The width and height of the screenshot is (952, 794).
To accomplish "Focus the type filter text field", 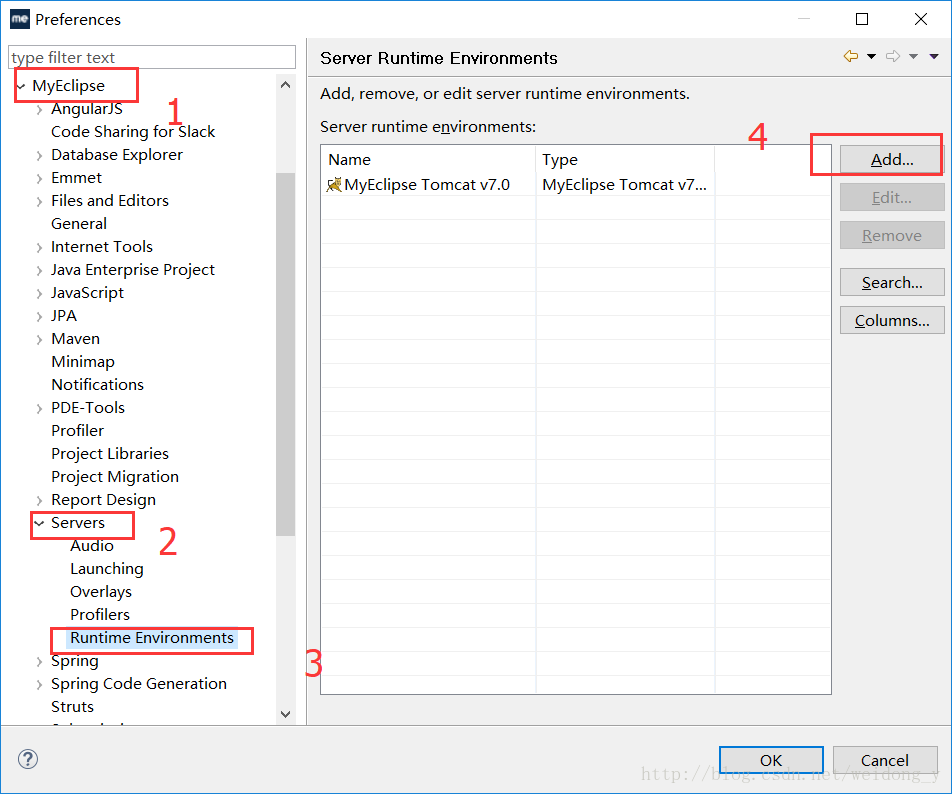I will point(152,57).
